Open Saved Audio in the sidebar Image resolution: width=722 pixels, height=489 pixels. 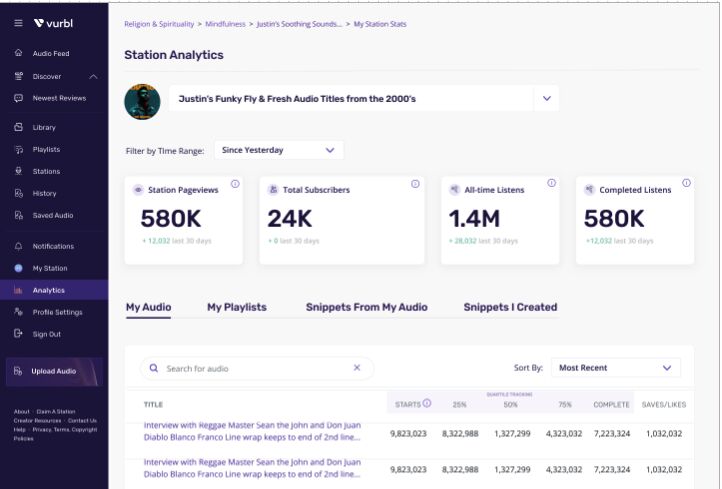click(x=53, y=215)
